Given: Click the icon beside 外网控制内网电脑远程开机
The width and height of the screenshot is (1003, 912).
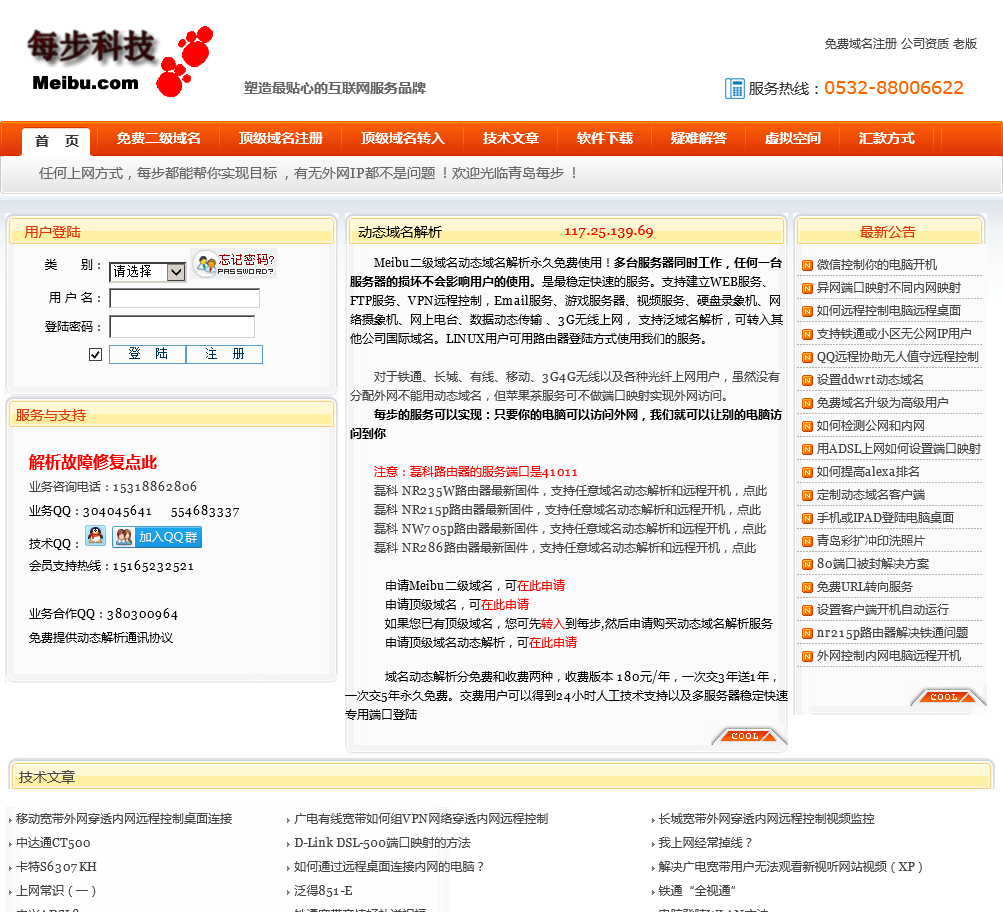Looking at the screenshot, I should 807,657.
